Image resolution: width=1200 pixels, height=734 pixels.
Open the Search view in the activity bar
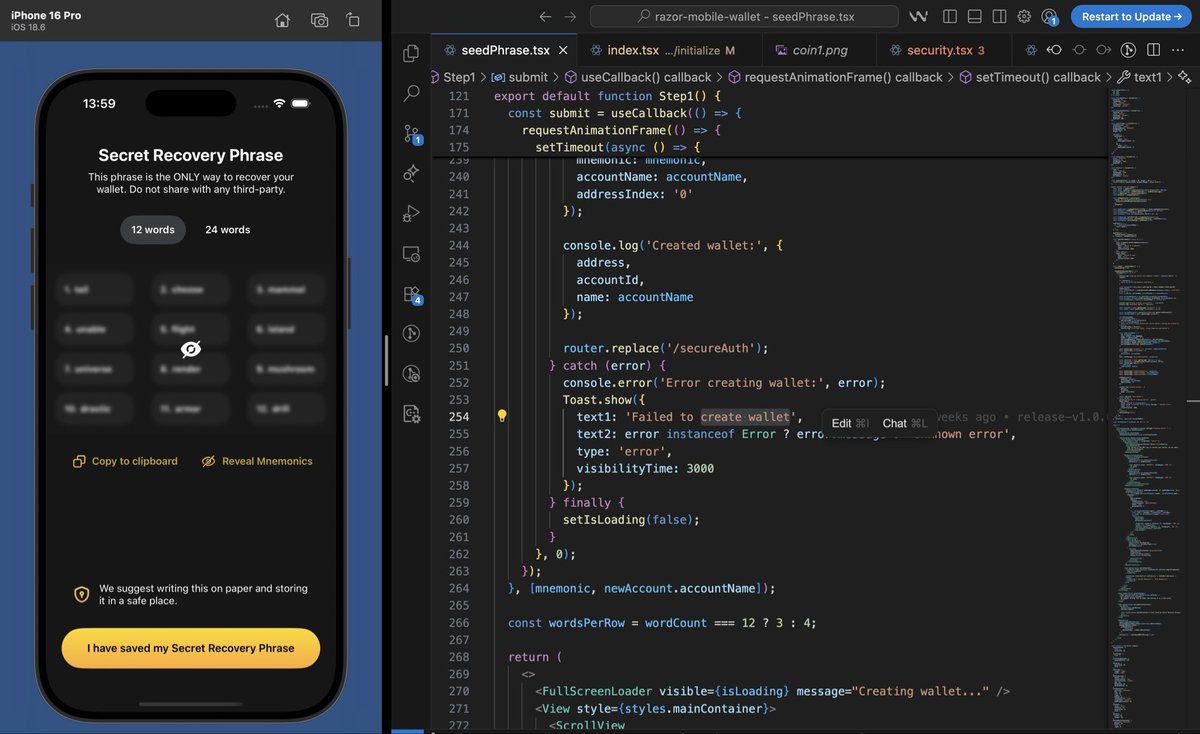[411, 93]
